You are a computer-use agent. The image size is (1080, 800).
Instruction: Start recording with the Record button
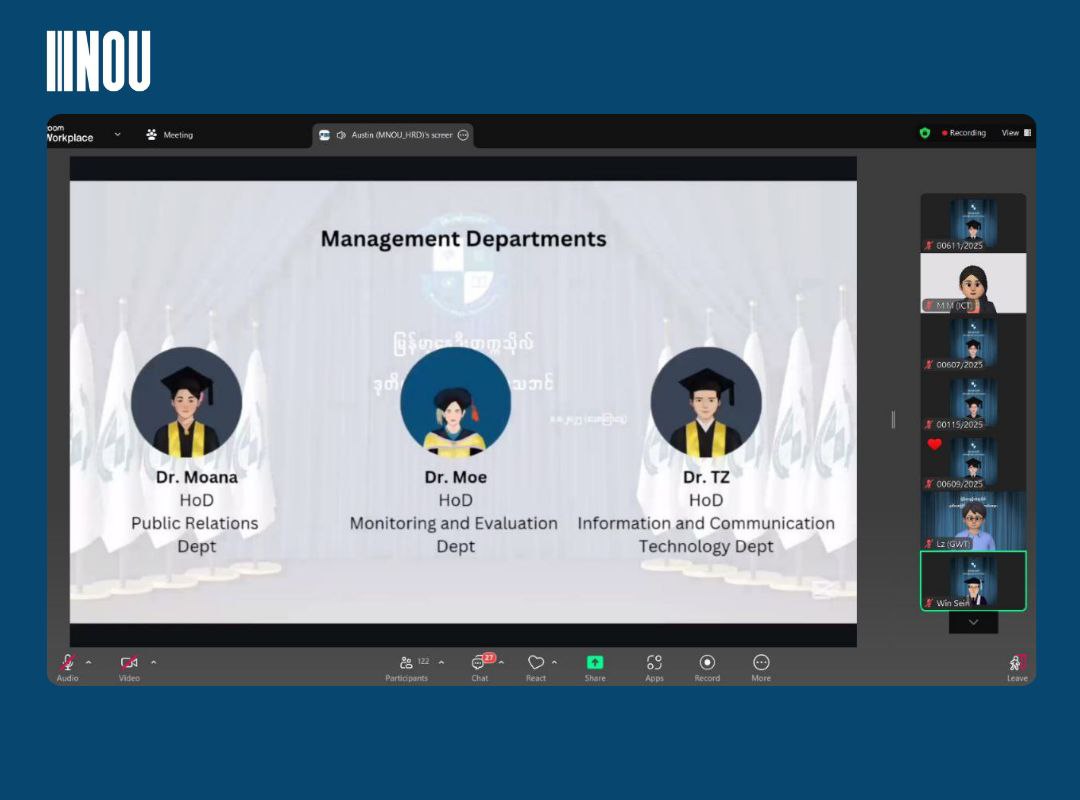(x=707, y=667)
